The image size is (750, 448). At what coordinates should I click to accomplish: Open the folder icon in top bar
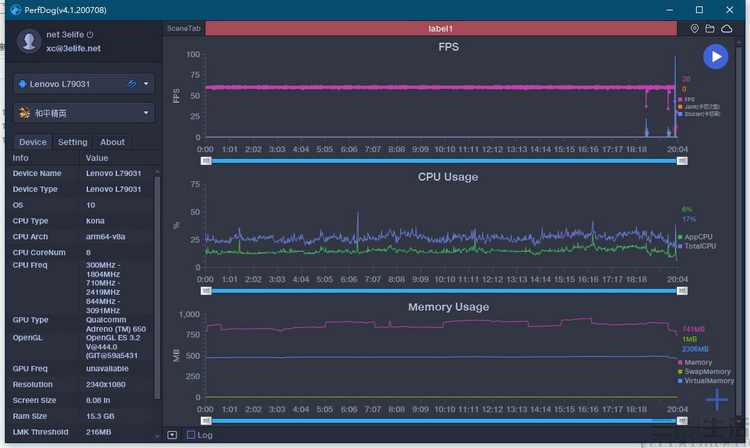[710, 29]
